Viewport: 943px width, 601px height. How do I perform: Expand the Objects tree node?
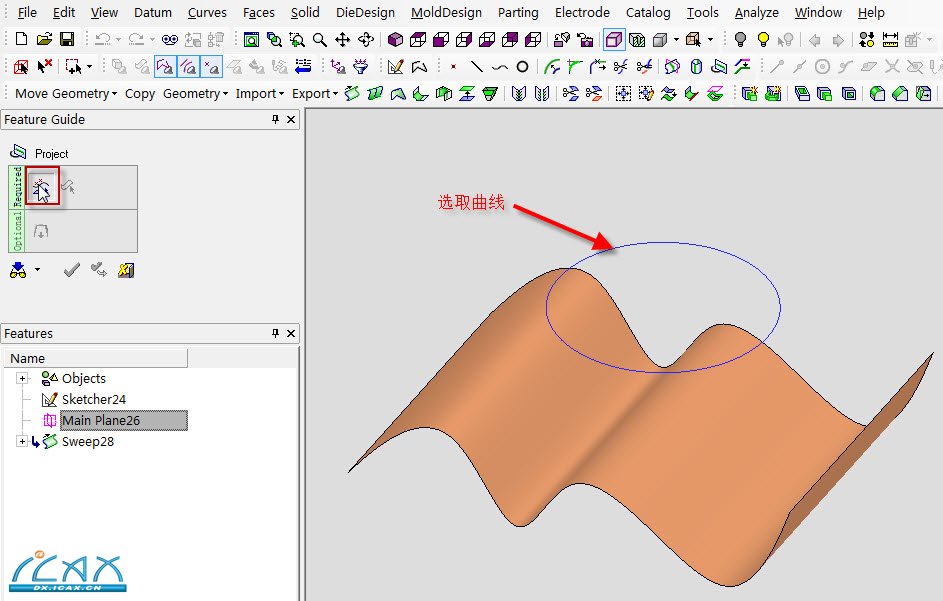[x=22, y=378]
